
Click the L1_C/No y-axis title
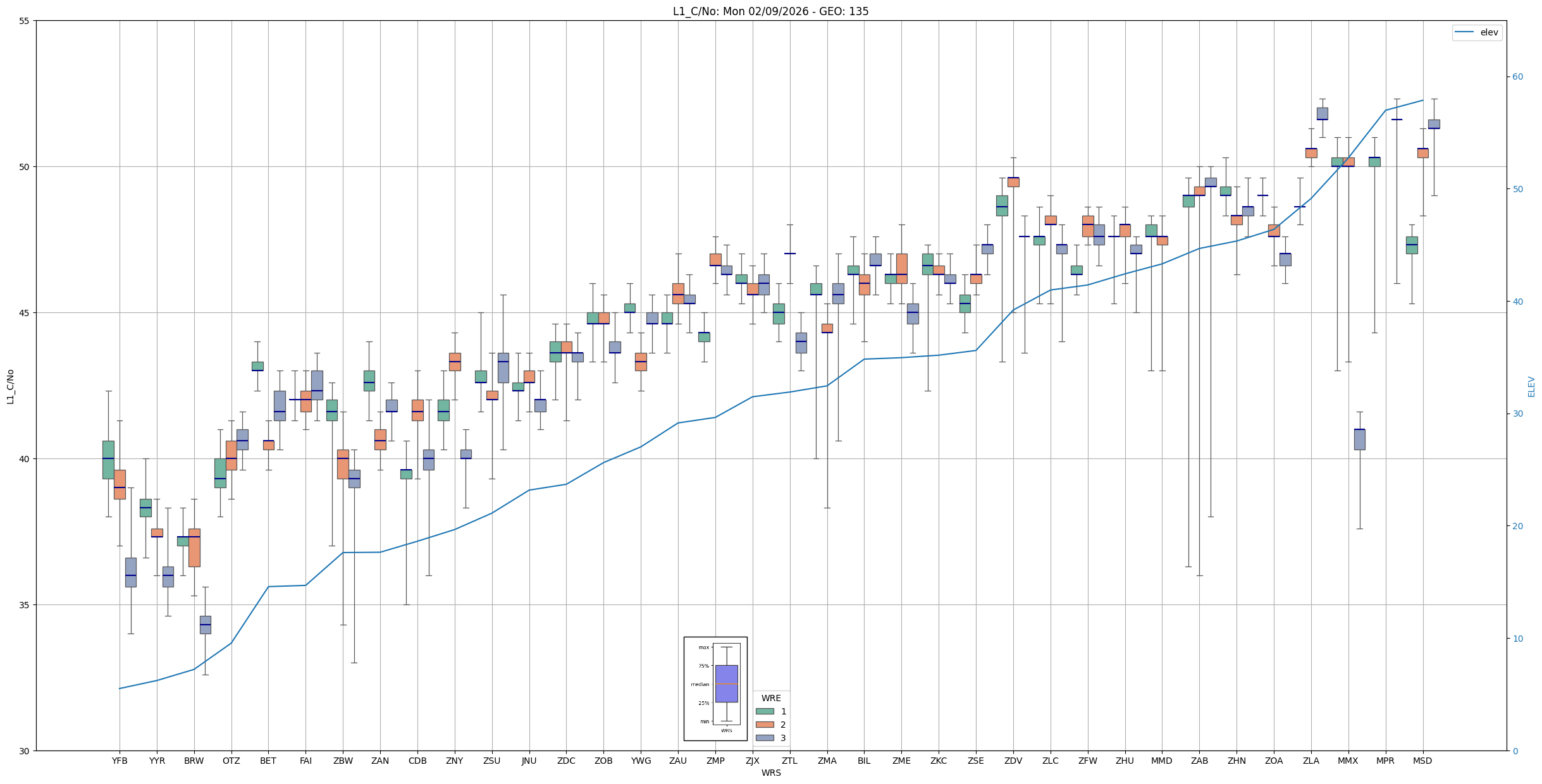(10, 386)
